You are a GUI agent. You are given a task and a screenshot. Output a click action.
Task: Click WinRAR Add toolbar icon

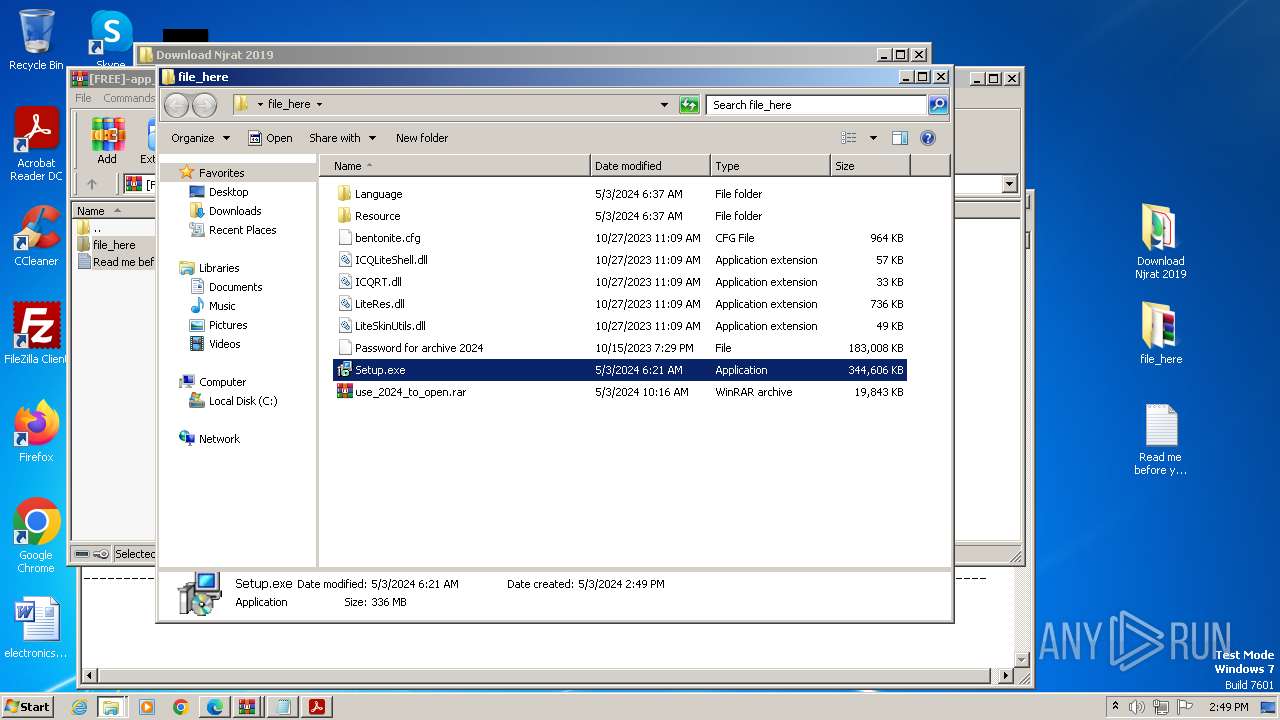point(107,141)
